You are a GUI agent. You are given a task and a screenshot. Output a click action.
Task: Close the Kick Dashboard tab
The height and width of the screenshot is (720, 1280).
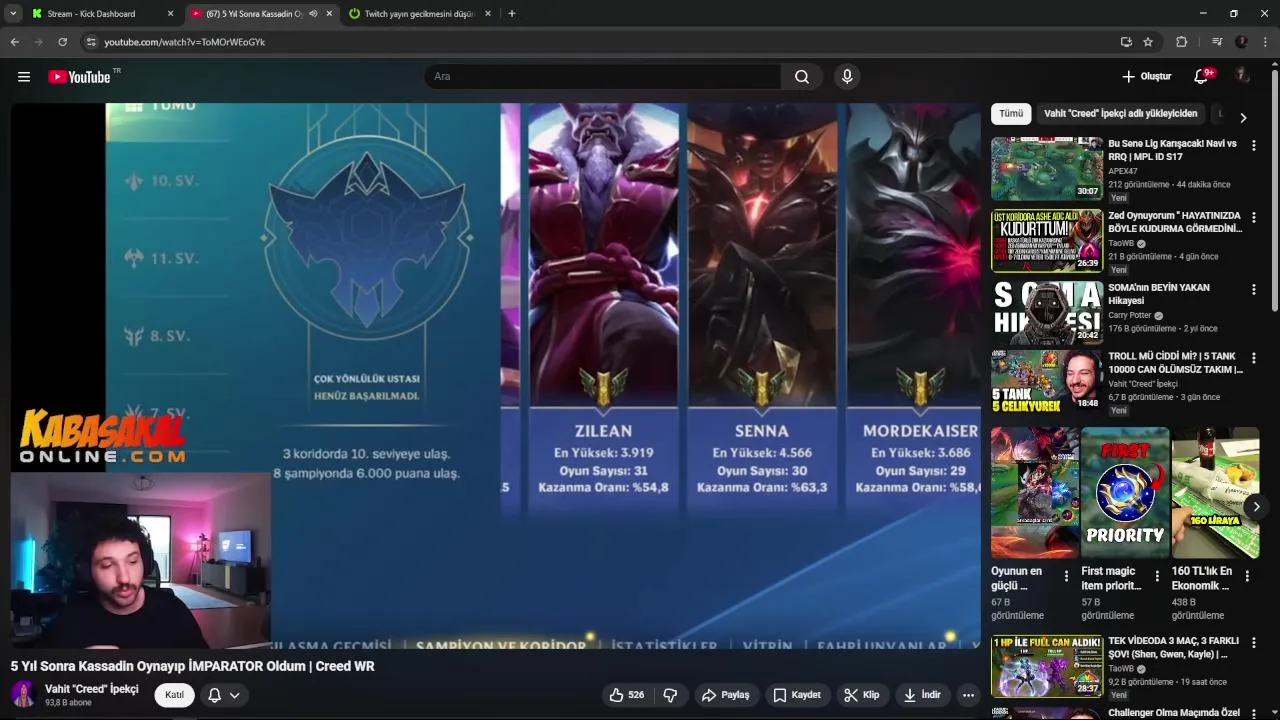(x=170, y=14)
